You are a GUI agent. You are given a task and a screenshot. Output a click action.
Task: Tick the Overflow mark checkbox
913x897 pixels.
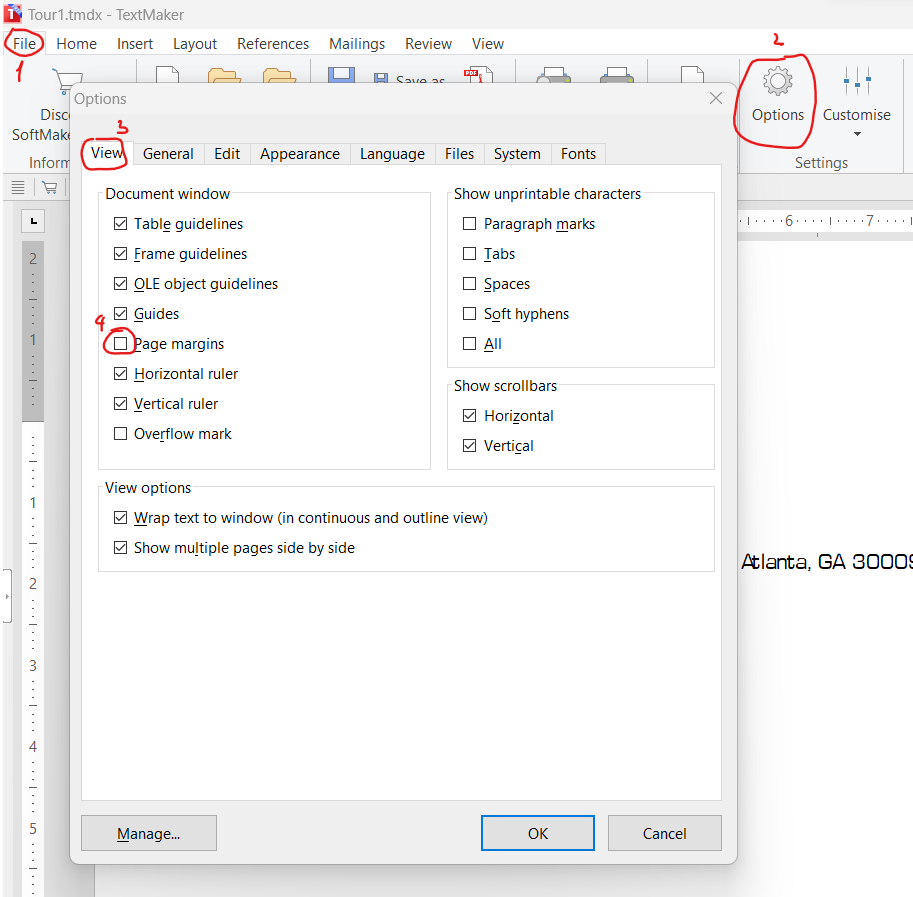tap(121, 434)
